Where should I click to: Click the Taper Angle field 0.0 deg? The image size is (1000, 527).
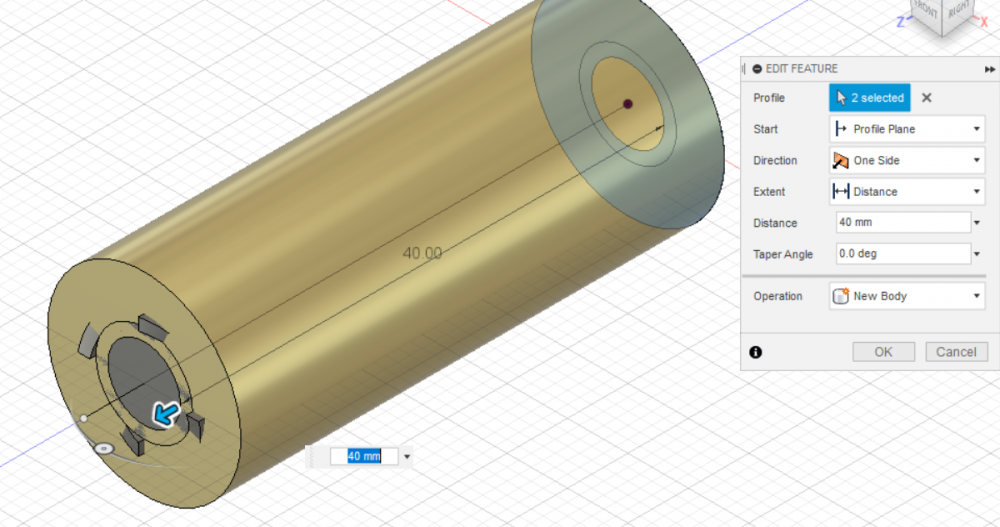(903, 254)
